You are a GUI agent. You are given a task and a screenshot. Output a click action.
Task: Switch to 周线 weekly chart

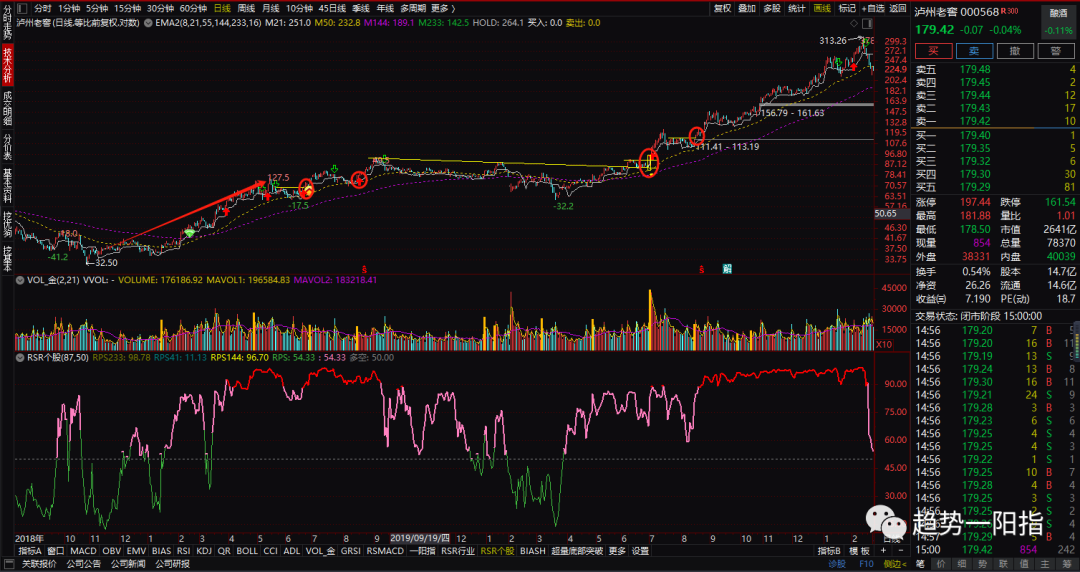246,8
